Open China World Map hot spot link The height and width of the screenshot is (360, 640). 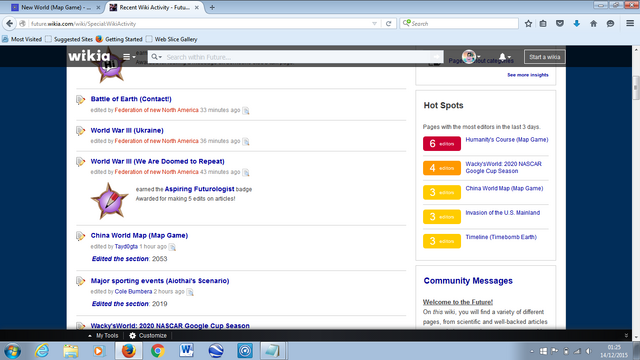click(x=504, y=188)
